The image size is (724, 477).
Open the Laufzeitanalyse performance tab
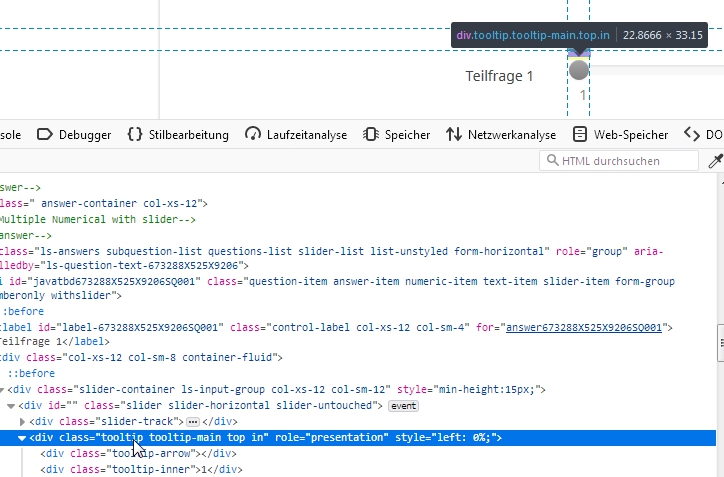305,135
